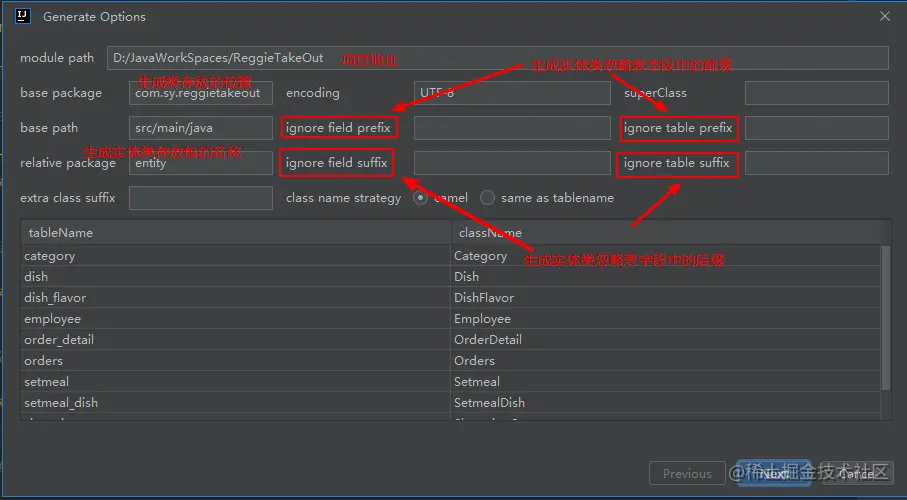Select the order_detail table row
Viewport: 907px width, 500px height.
tap(451, 340)
